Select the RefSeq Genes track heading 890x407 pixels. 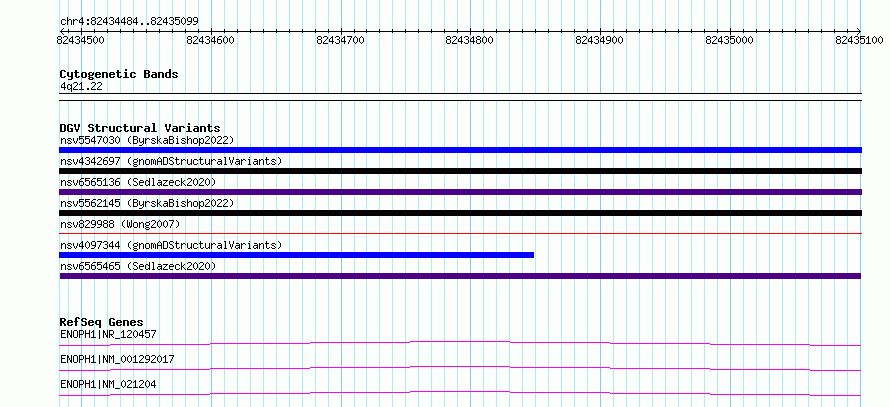click(101, 322)
